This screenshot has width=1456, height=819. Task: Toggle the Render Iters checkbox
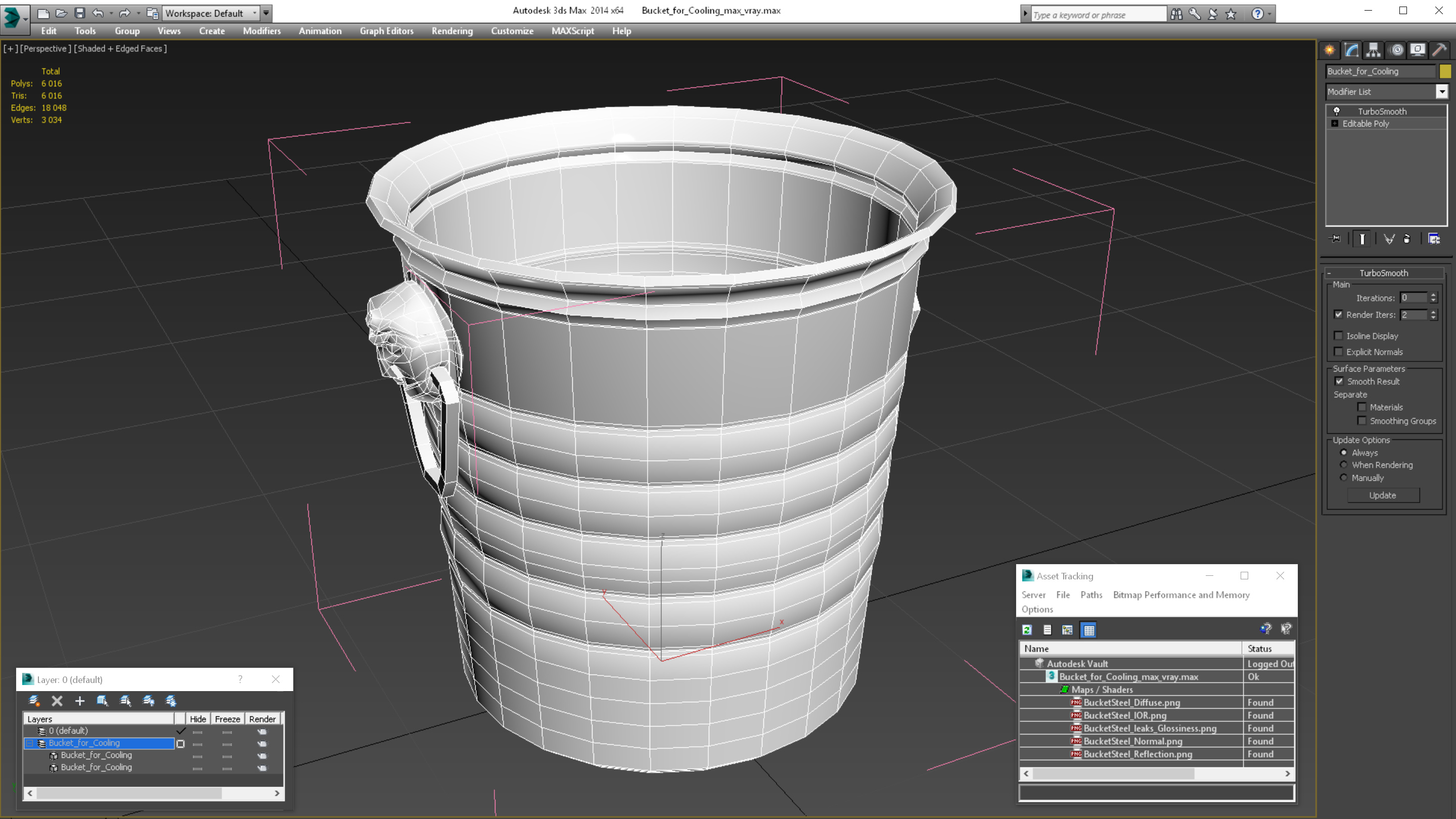pos(1338,314)
